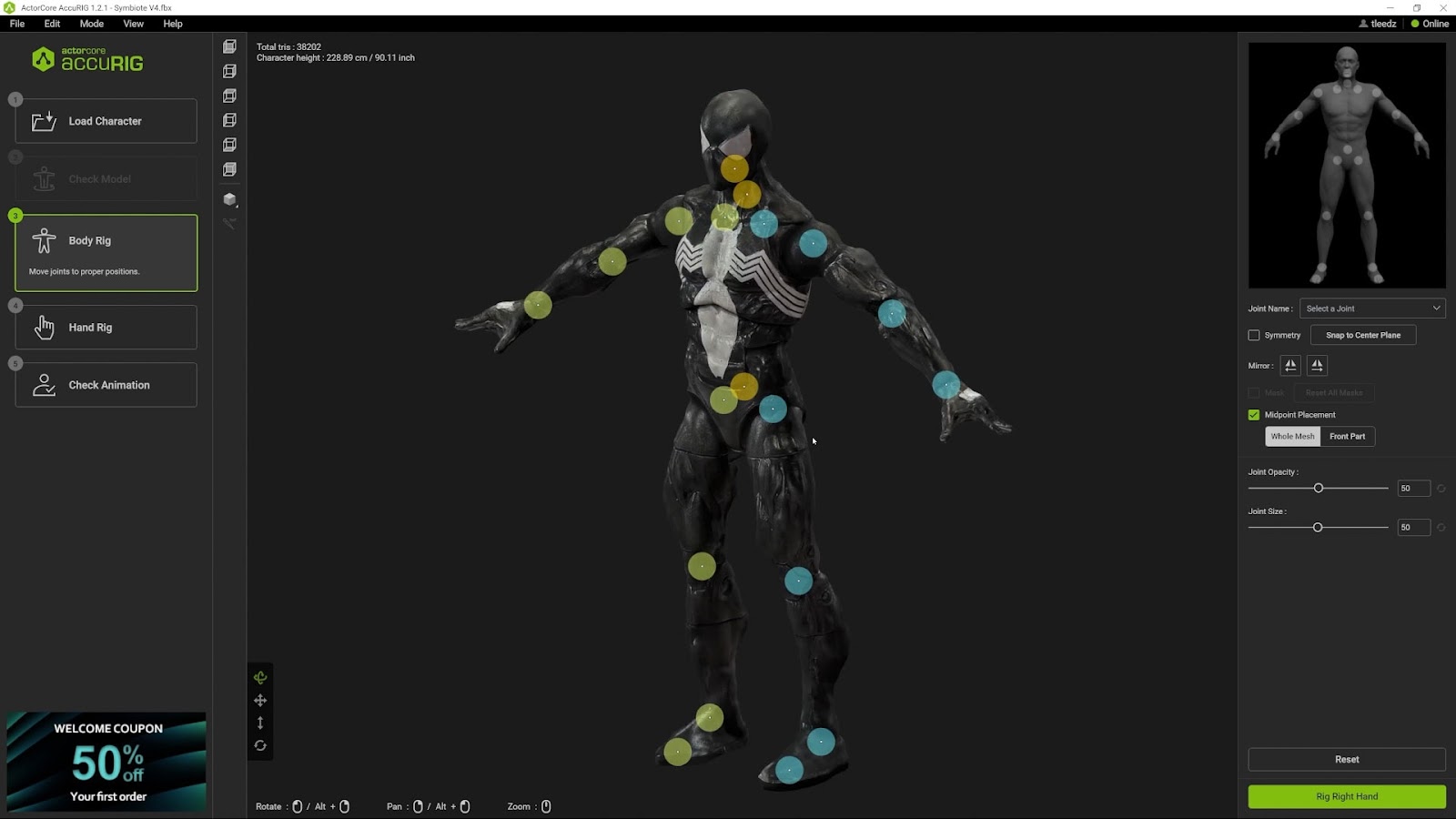This screenshot has width=1456, height=819.
Task: Open the File menu
Action: pos(17,24)
